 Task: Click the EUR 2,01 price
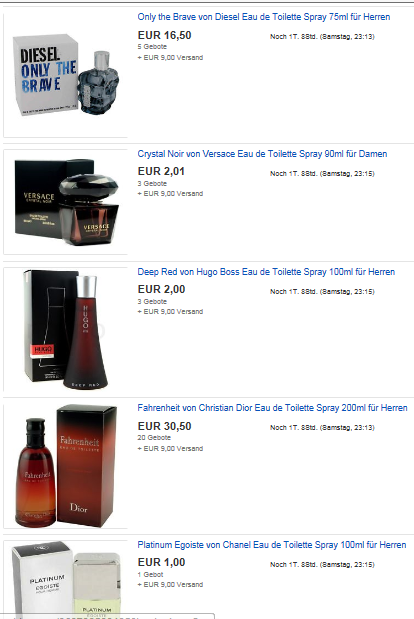161,171
